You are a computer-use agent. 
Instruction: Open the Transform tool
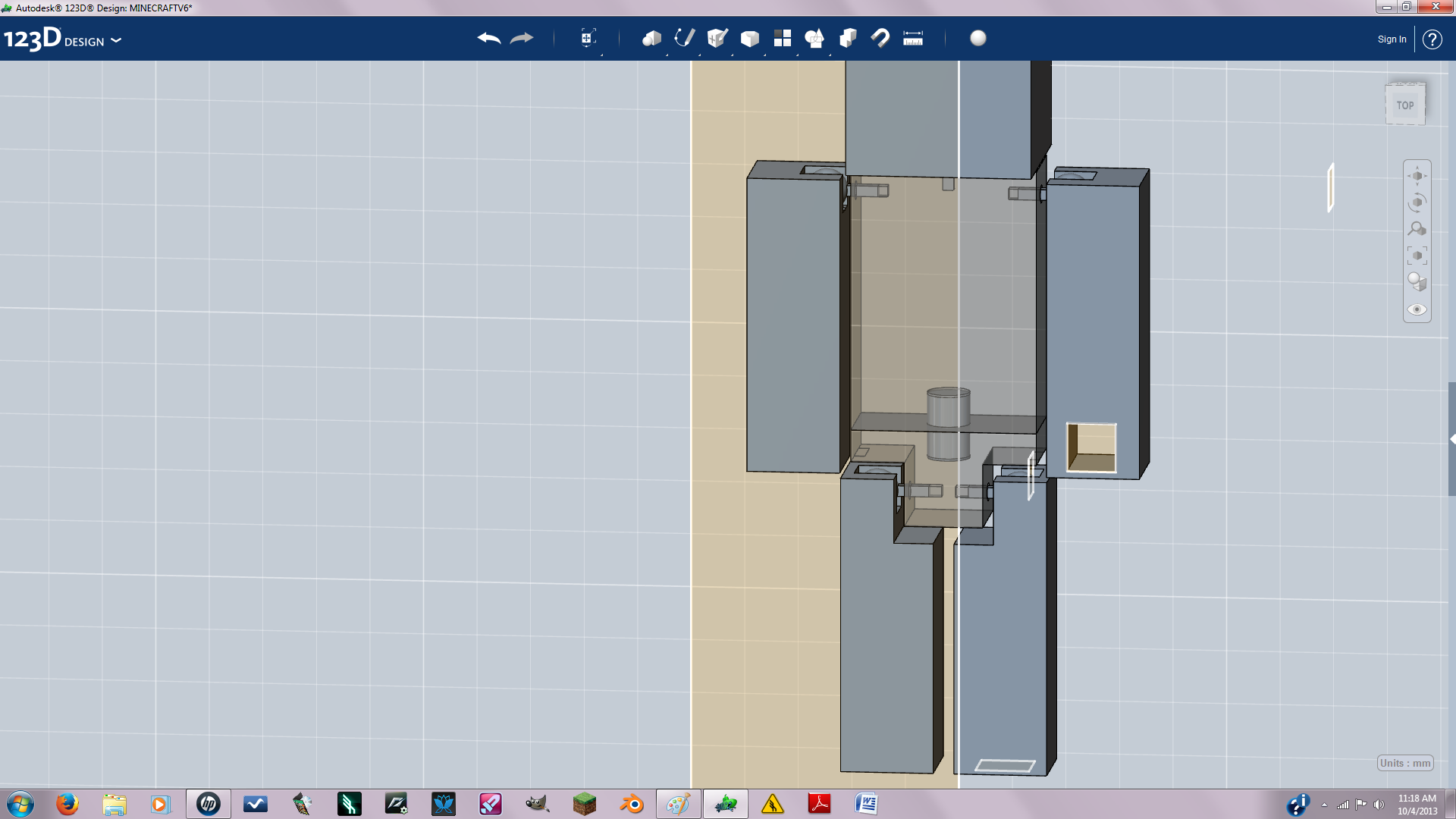pyautogui.click(x=588, y=38)
